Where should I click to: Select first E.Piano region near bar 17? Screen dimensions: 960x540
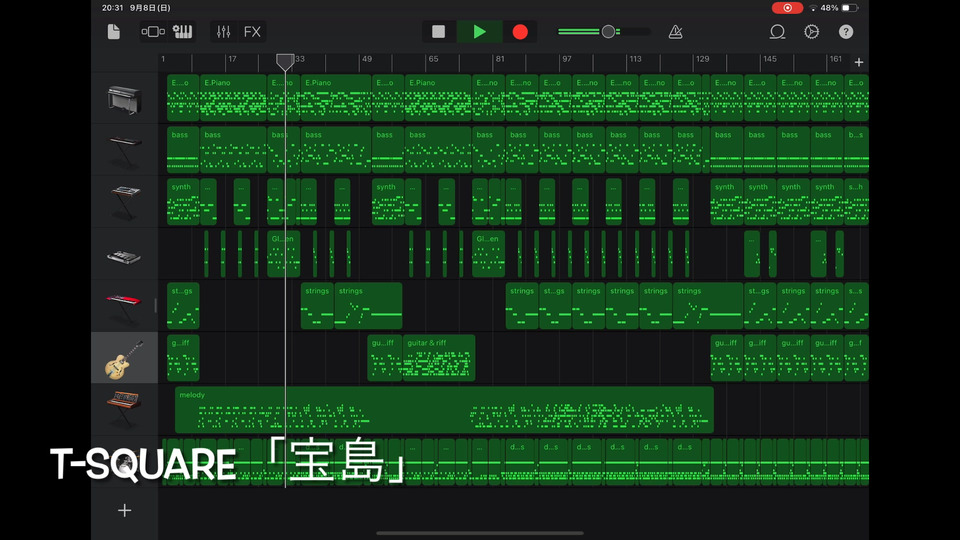click(x=233, y=98)
